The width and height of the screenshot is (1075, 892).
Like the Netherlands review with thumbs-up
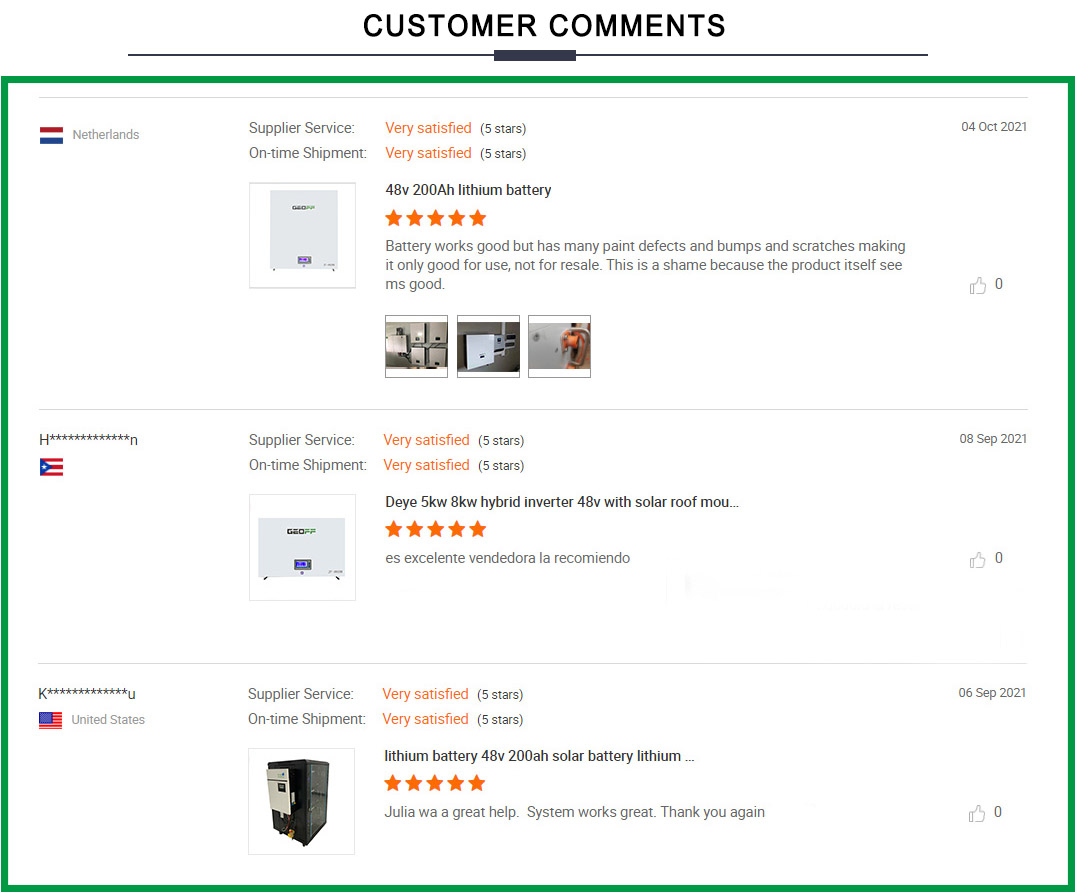point(978,286)
